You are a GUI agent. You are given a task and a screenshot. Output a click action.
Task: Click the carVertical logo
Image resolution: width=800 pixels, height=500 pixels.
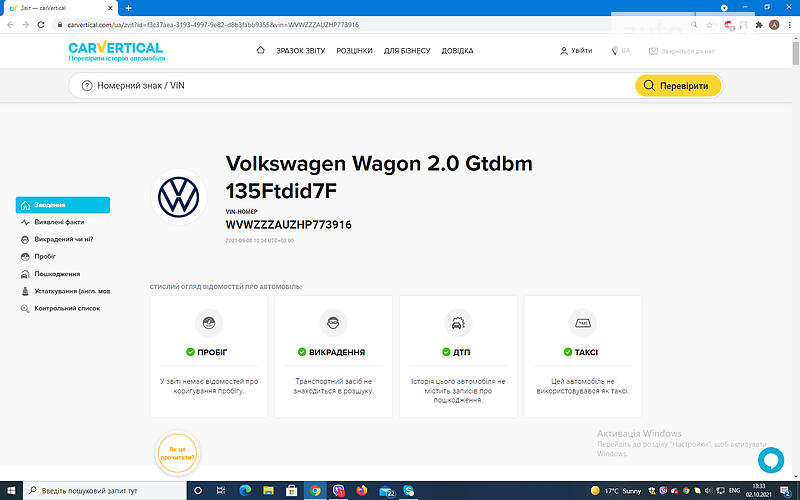coord(116,51)
